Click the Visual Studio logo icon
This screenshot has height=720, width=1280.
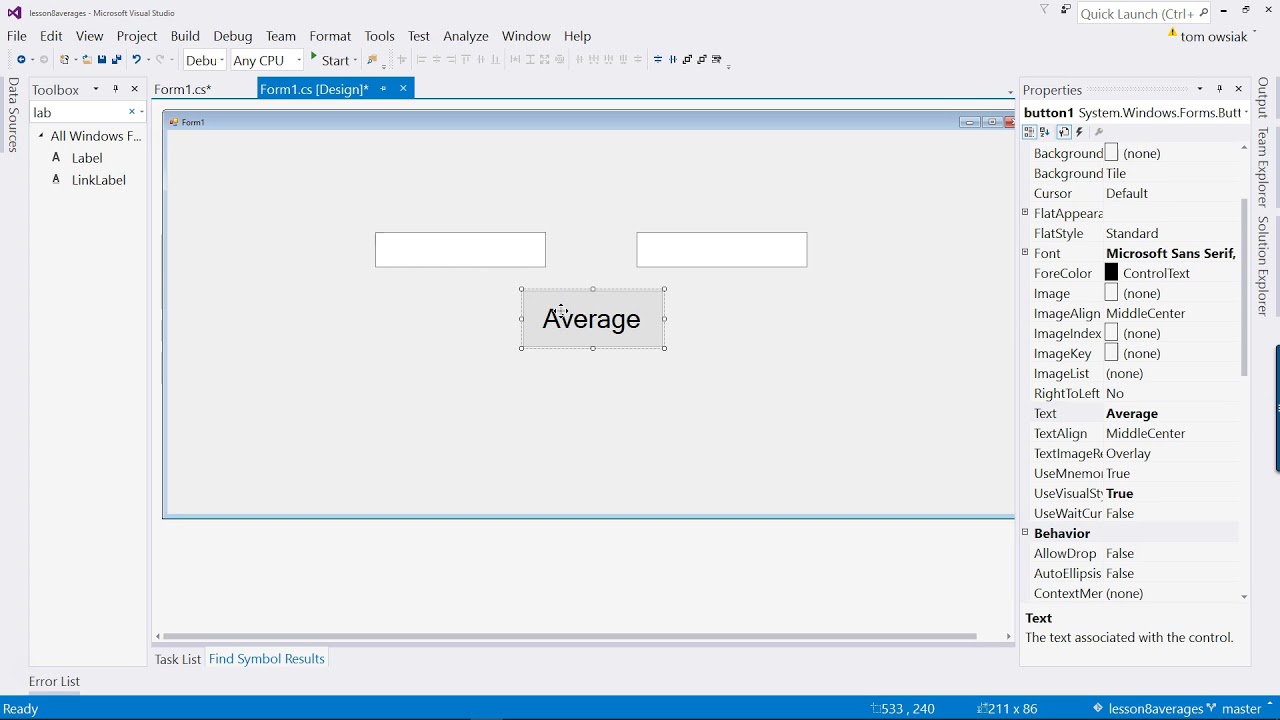[x=14, y=13]
